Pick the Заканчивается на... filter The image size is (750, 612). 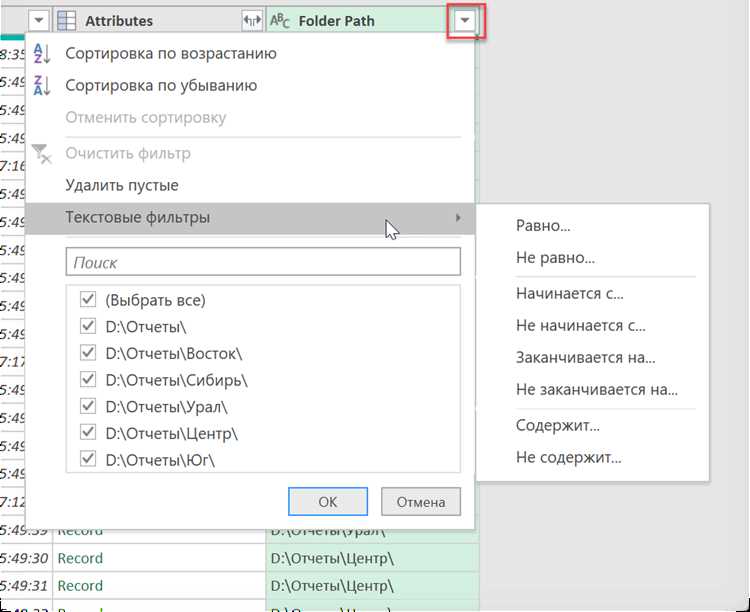[585, 357]
